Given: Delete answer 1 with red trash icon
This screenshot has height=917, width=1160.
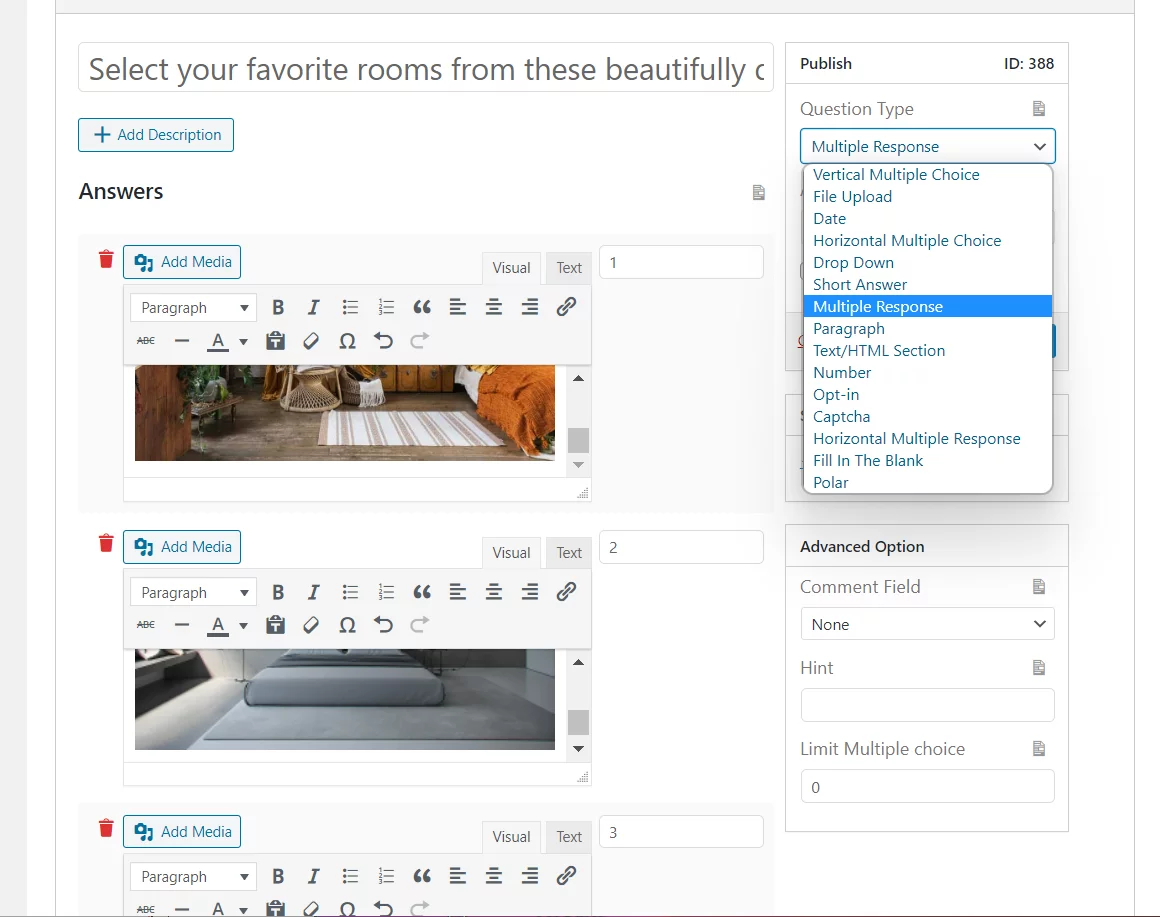Looking at the screenshot, I should tap(106, 259).
